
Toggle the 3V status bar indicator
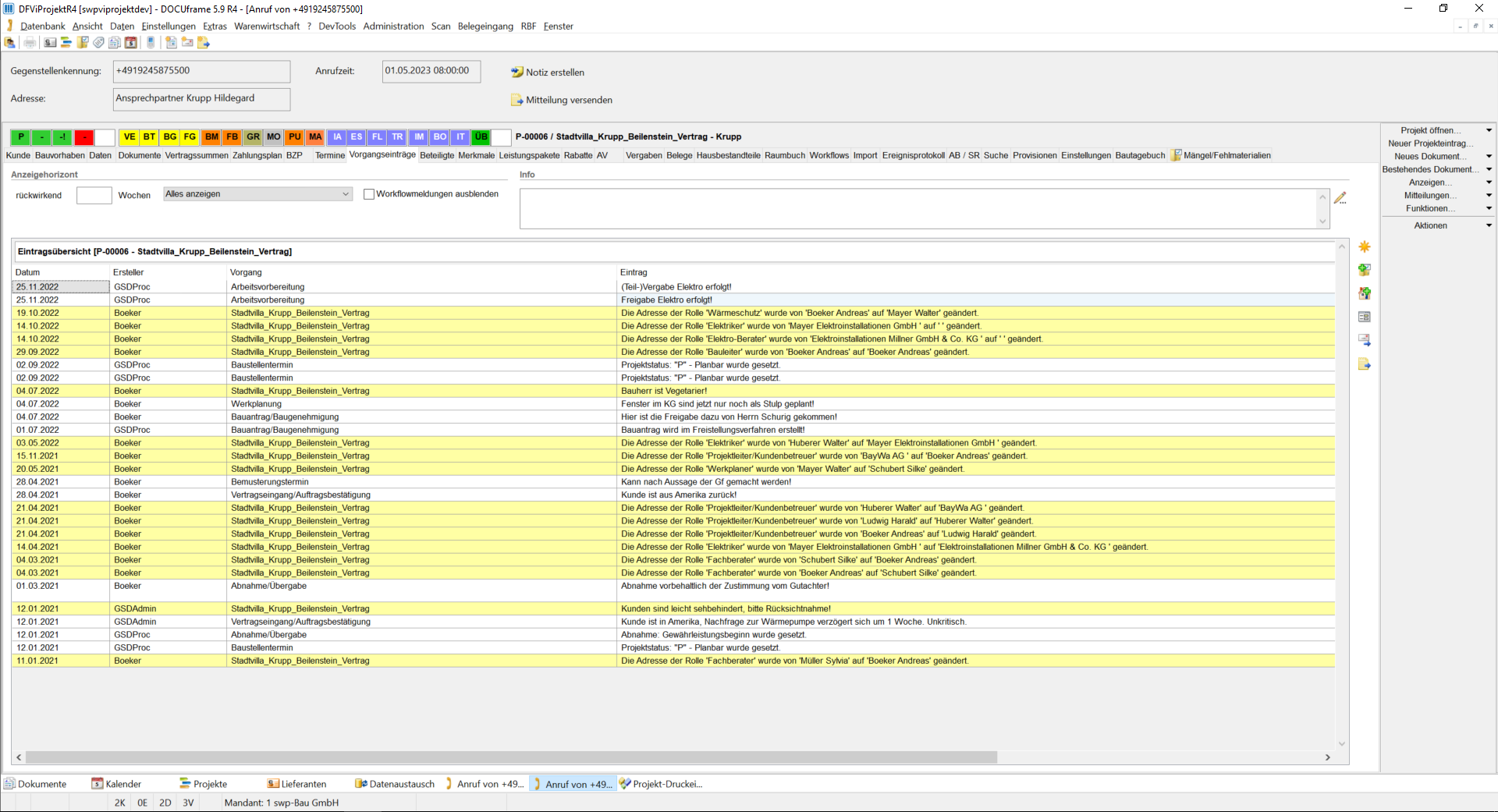pos(188,803)
